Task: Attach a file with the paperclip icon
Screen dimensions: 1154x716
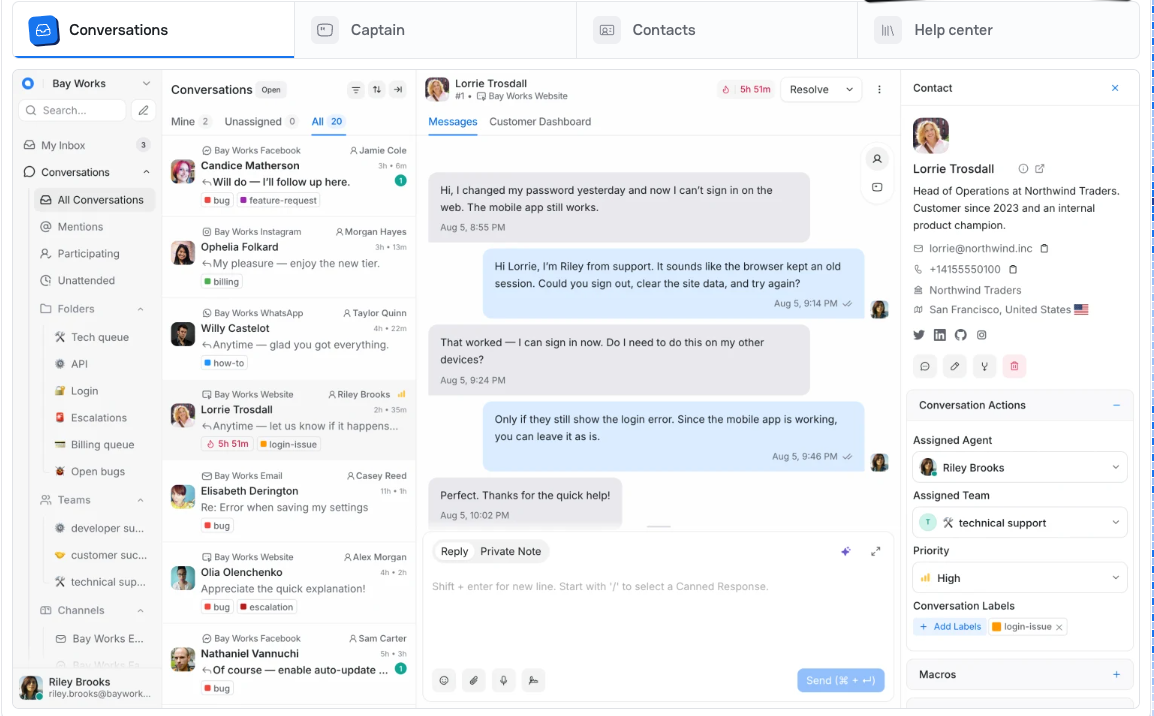Action: (474, 681)
